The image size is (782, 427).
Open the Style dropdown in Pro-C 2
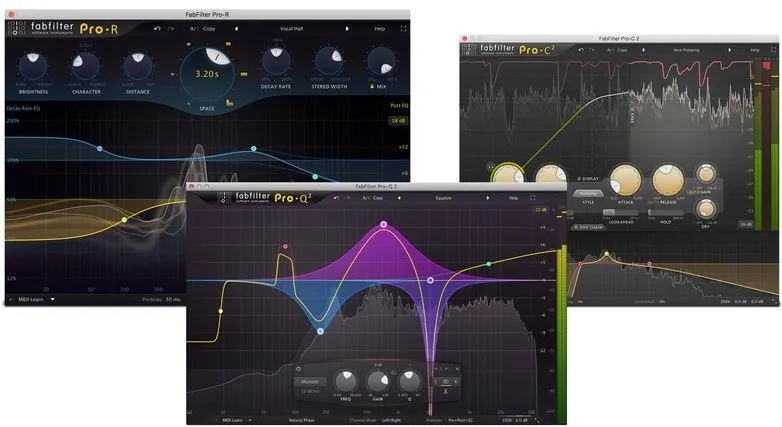(588, 194)
